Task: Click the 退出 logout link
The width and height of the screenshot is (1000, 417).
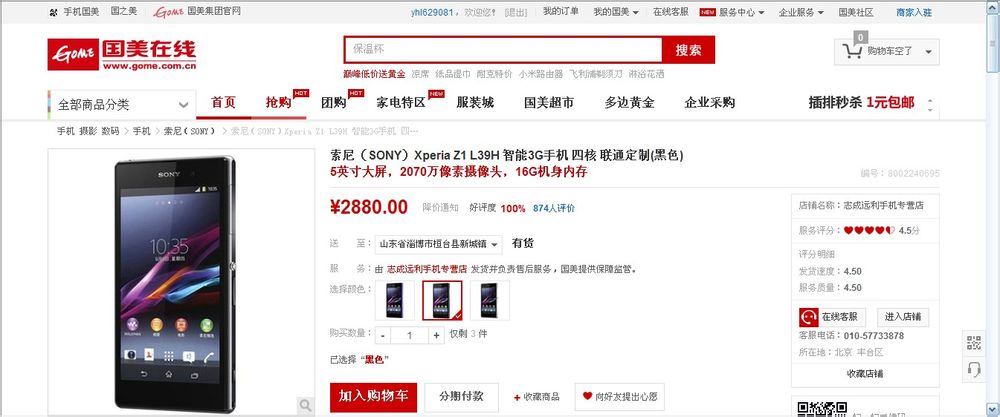Action: coord(516,12)
